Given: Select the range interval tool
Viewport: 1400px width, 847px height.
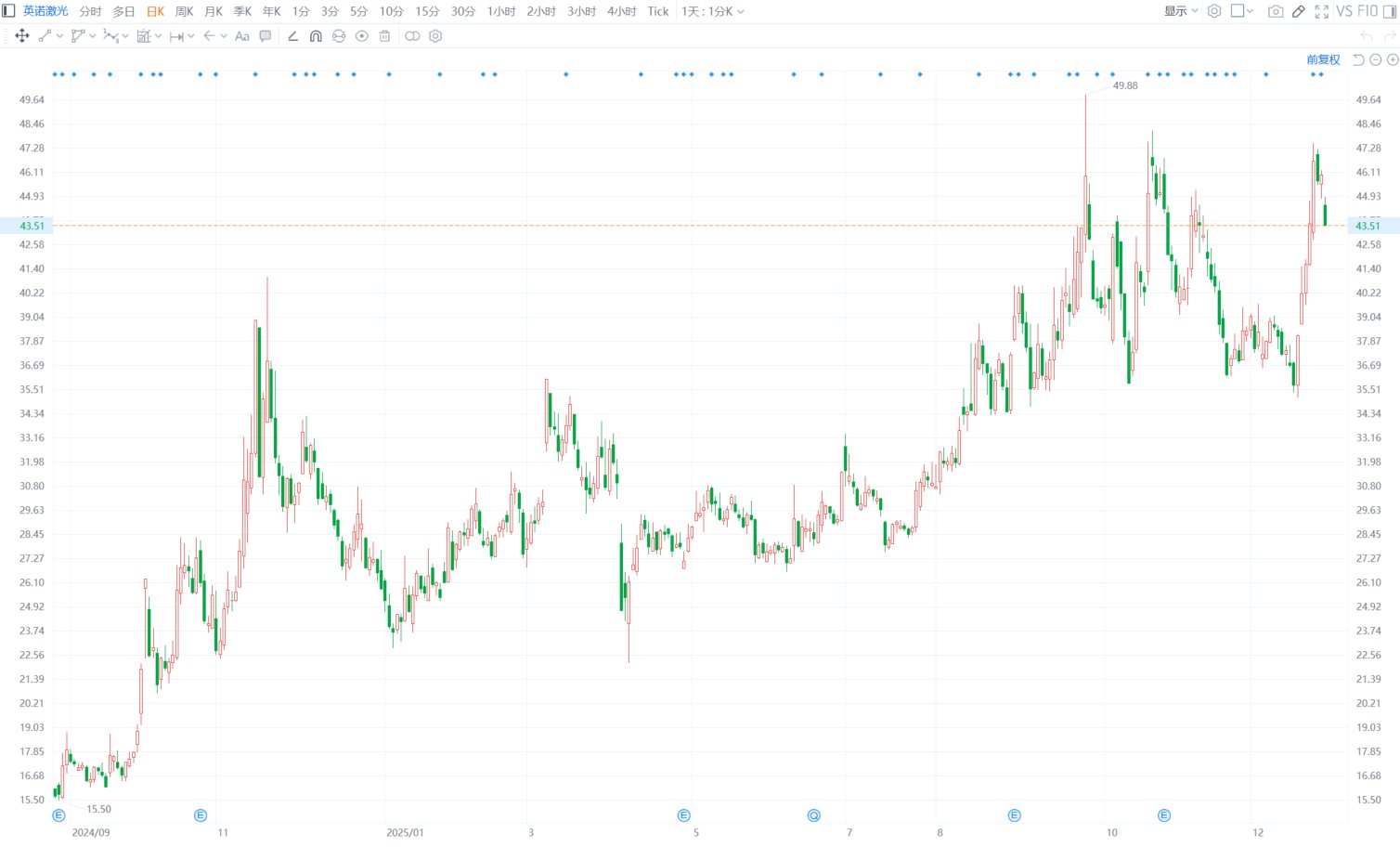Looking at the screenshot, I should click(x=176, y=36).
